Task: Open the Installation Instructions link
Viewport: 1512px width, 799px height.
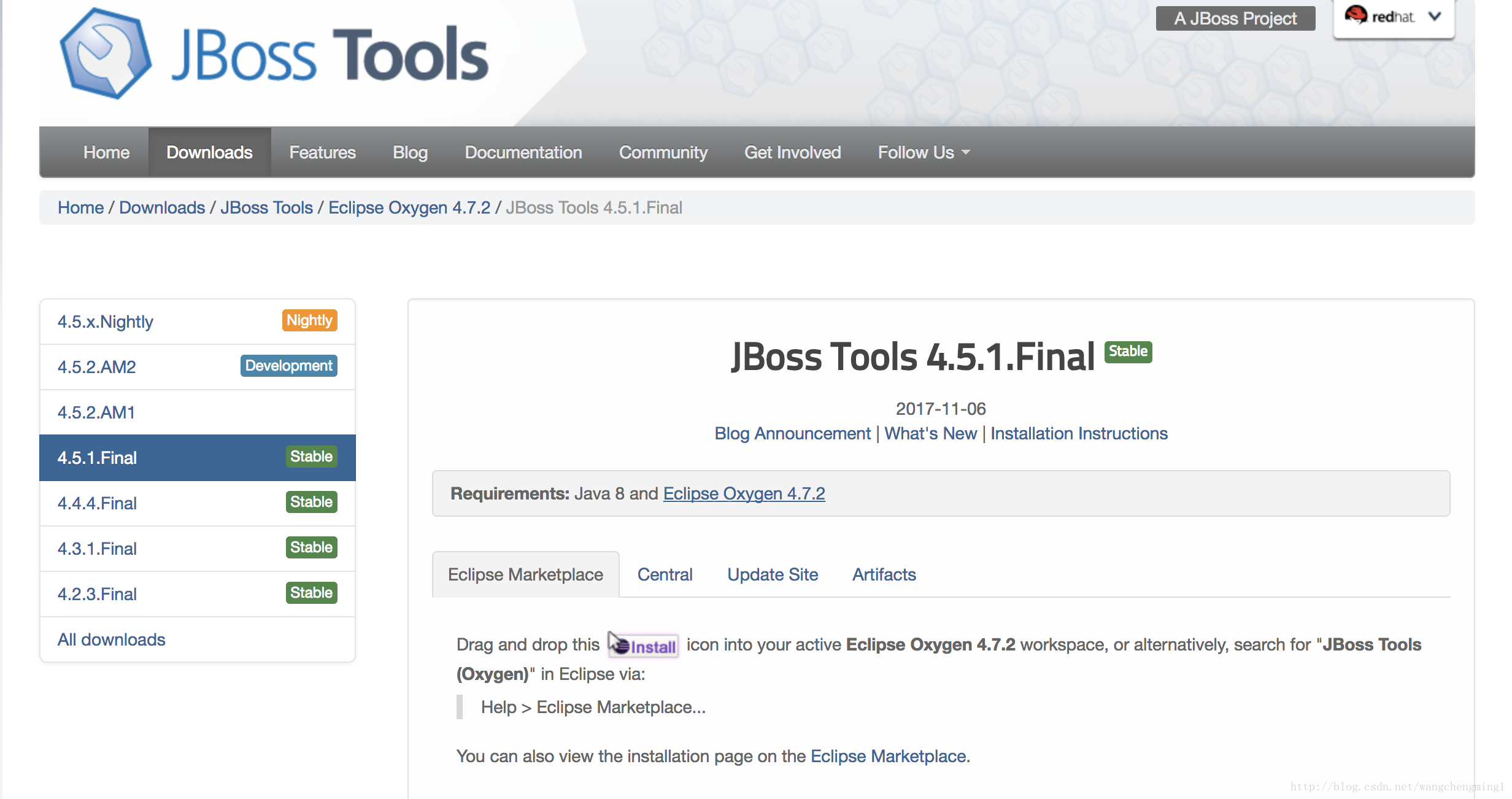Action: (1079, 433)
